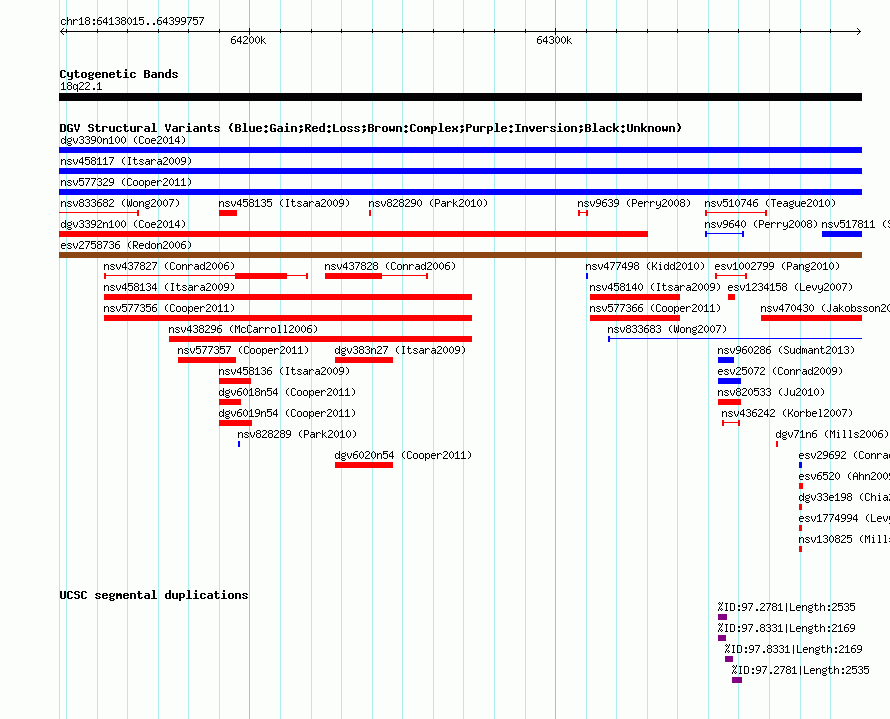Image resolution: width=890 pixels, height=719 pixels.
Task: Click the 64200k ruler tick label
Action: [248, 40]
